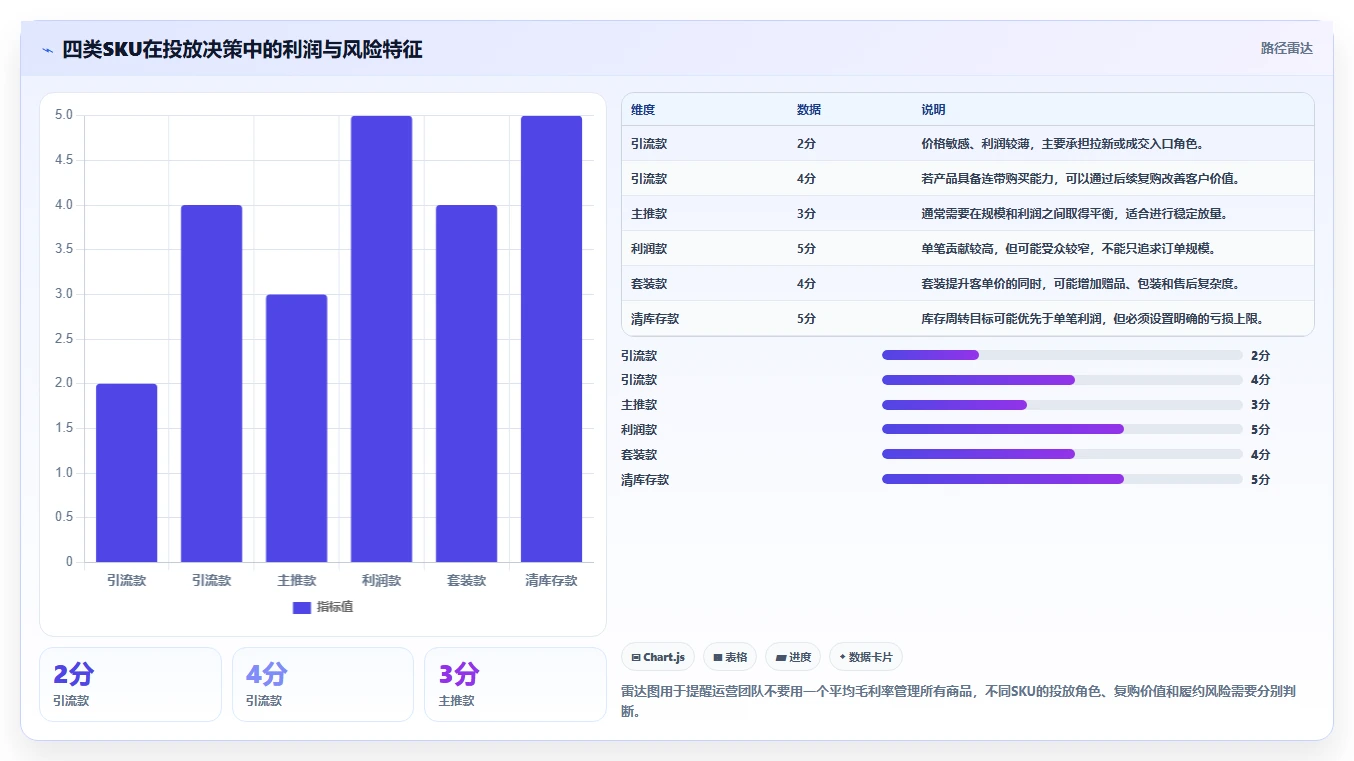Screen dimensions: 1354x761
Task: Click the 进度 tag chip
Action: click(793, 657)
